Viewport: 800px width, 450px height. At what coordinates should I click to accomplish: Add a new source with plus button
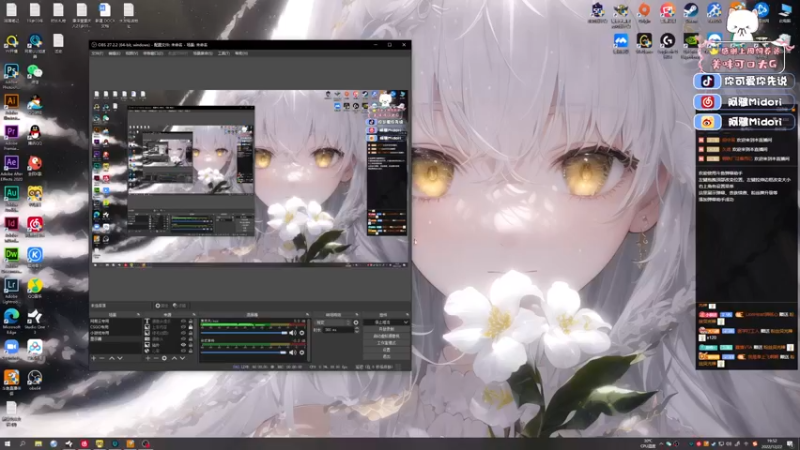[148, 358]
